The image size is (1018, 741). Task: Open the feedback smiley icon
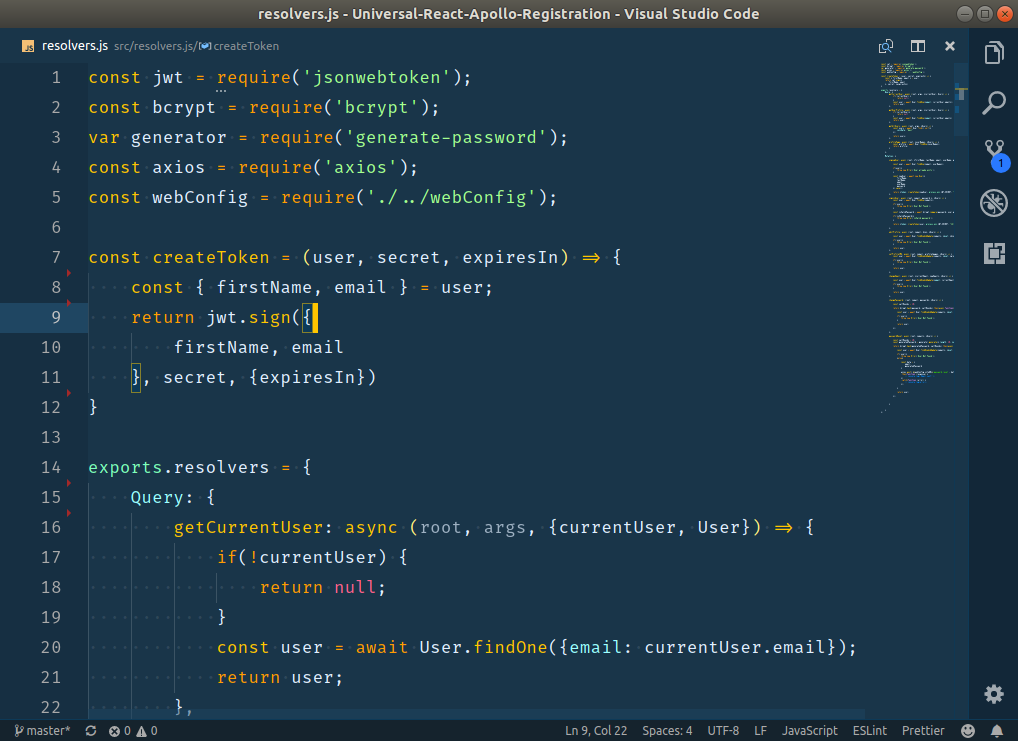967,731
